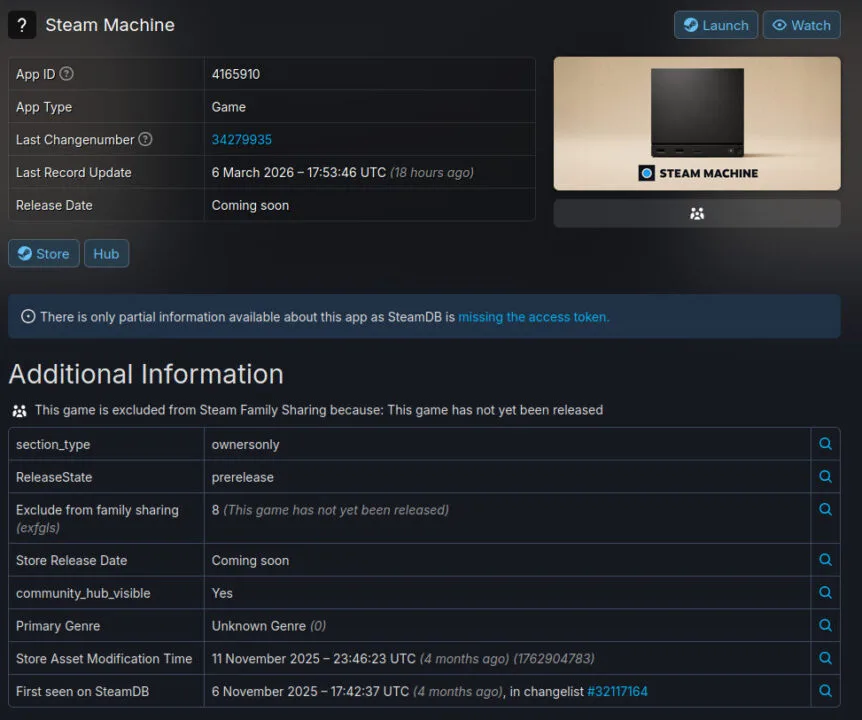Viewport: 862px width, 720px height.
Task: Open the Hub page
Action: pyautogui.click(x=106, y=253)
